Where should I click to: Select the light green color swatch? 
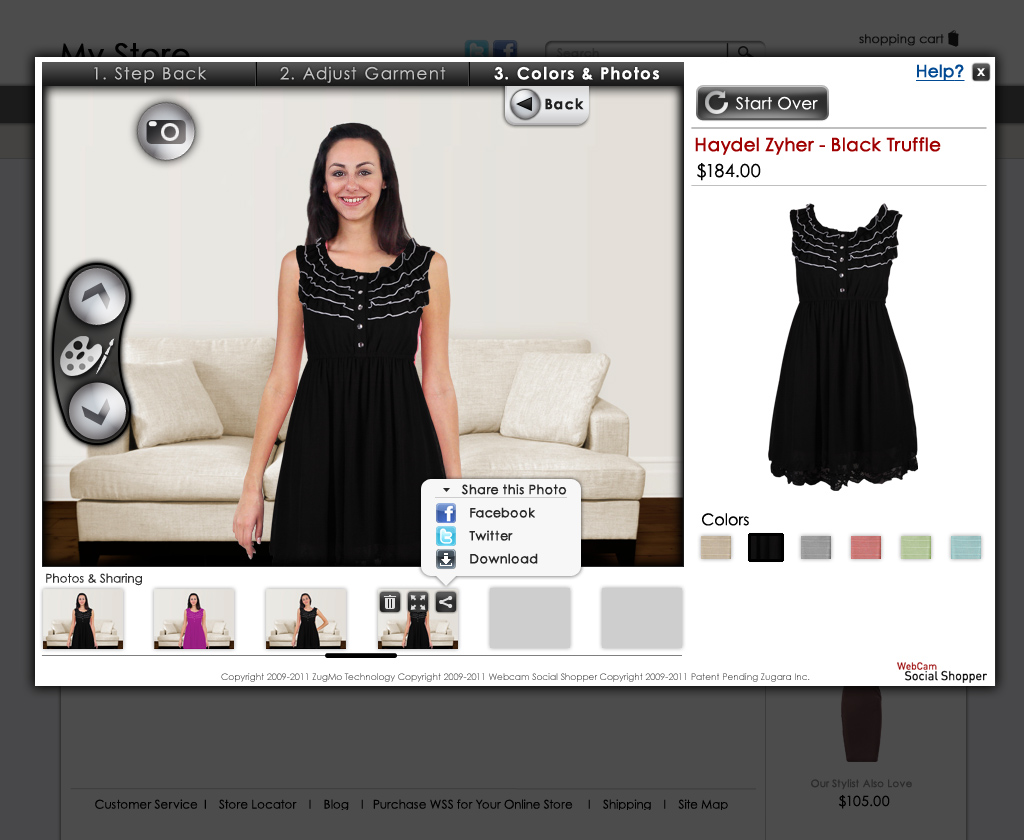916,547
